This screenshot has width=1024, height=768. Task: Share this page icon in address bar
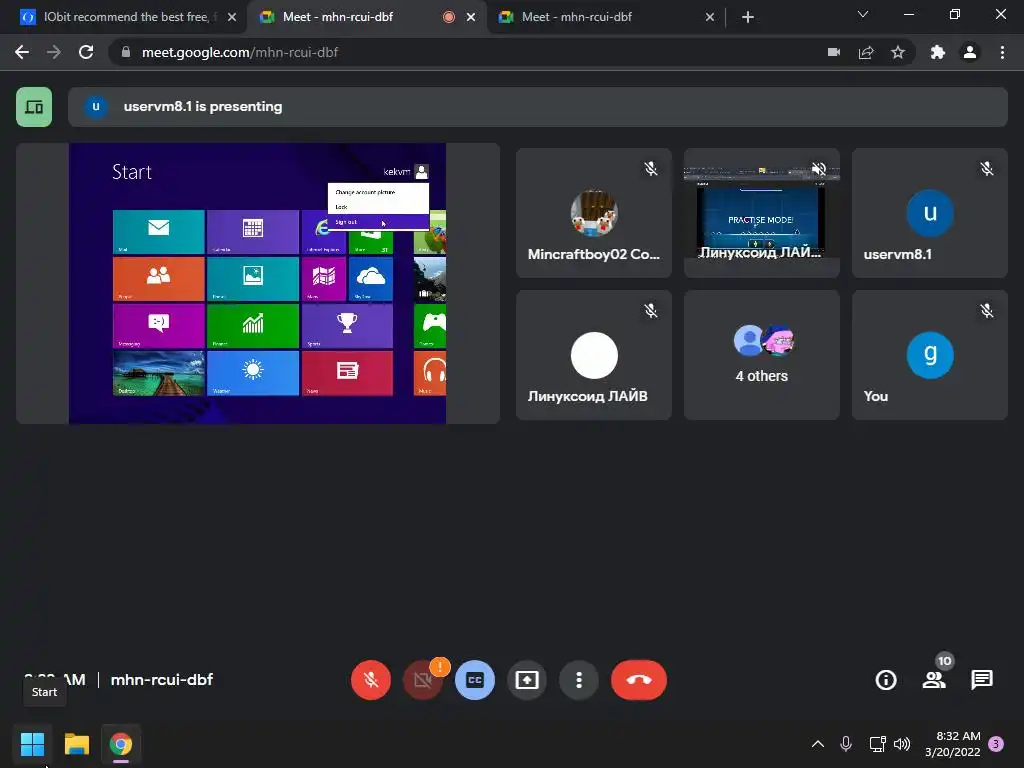(x=866, y=52)
